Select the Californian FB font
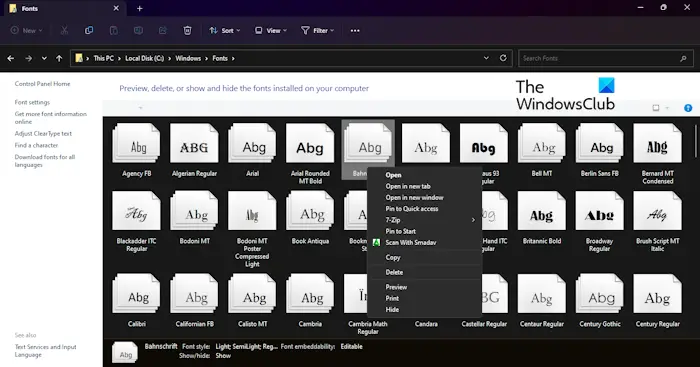The width and height of the screenshot is (700, 367). point(195,301)
